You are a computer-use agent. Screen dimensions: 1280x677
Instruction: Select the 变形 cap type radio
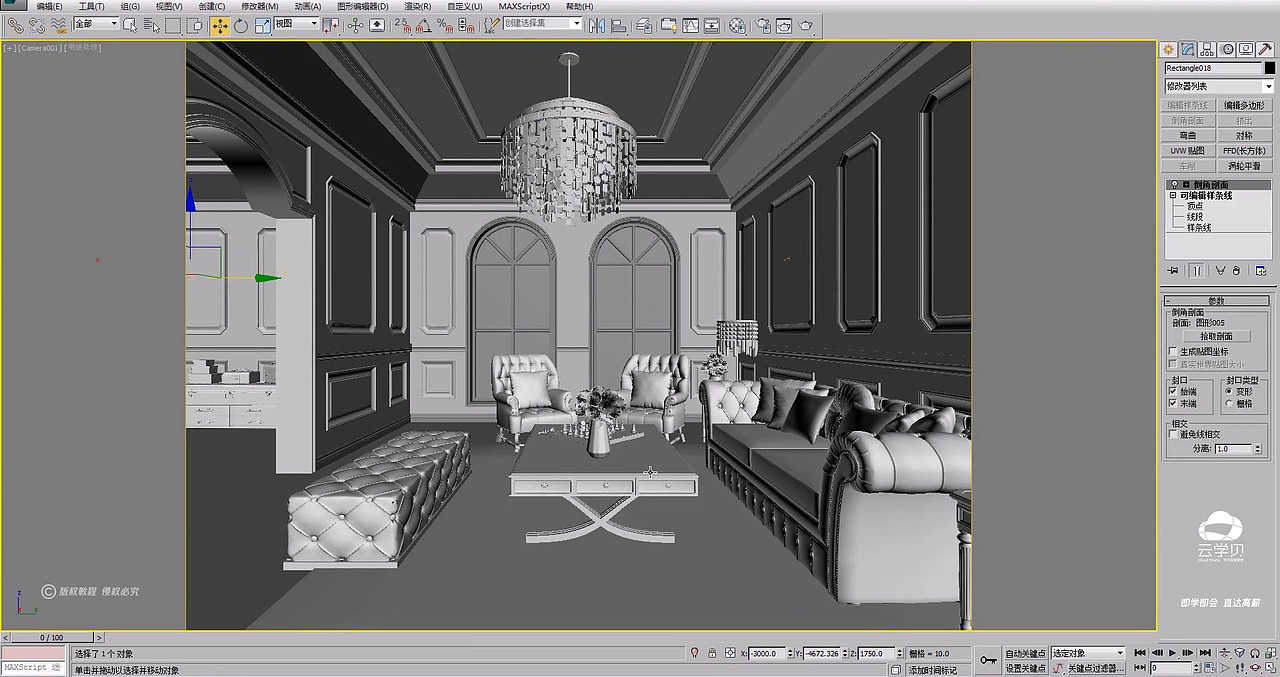pyautogui.click(x=1228, y=391)
